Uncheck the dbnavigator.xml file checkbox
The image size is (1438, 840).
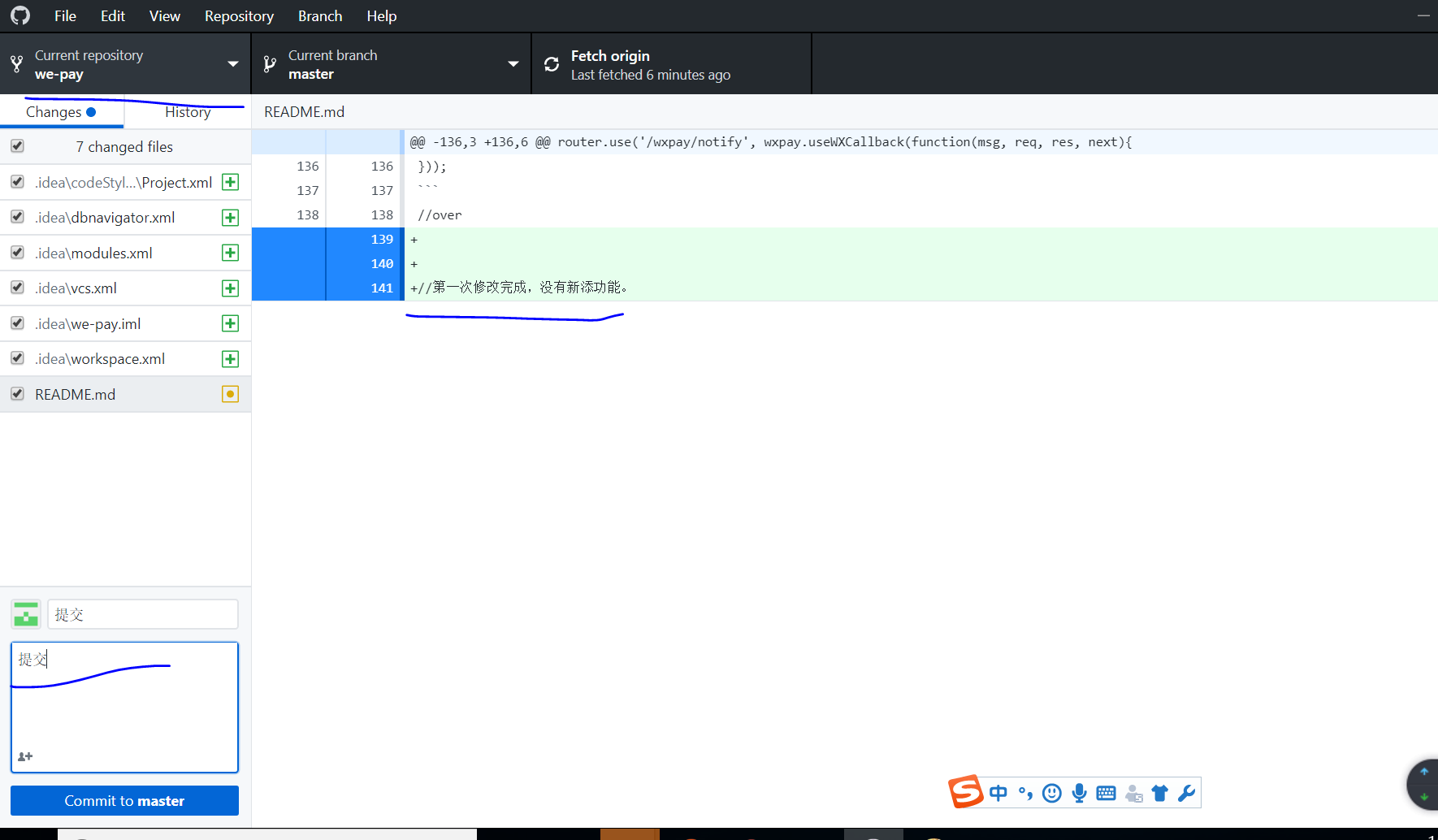point(17,217)
